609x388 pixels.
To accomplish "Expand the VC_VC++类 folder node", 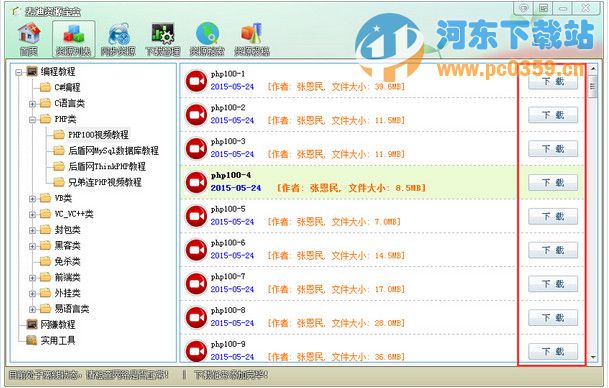I will [33, 214].
